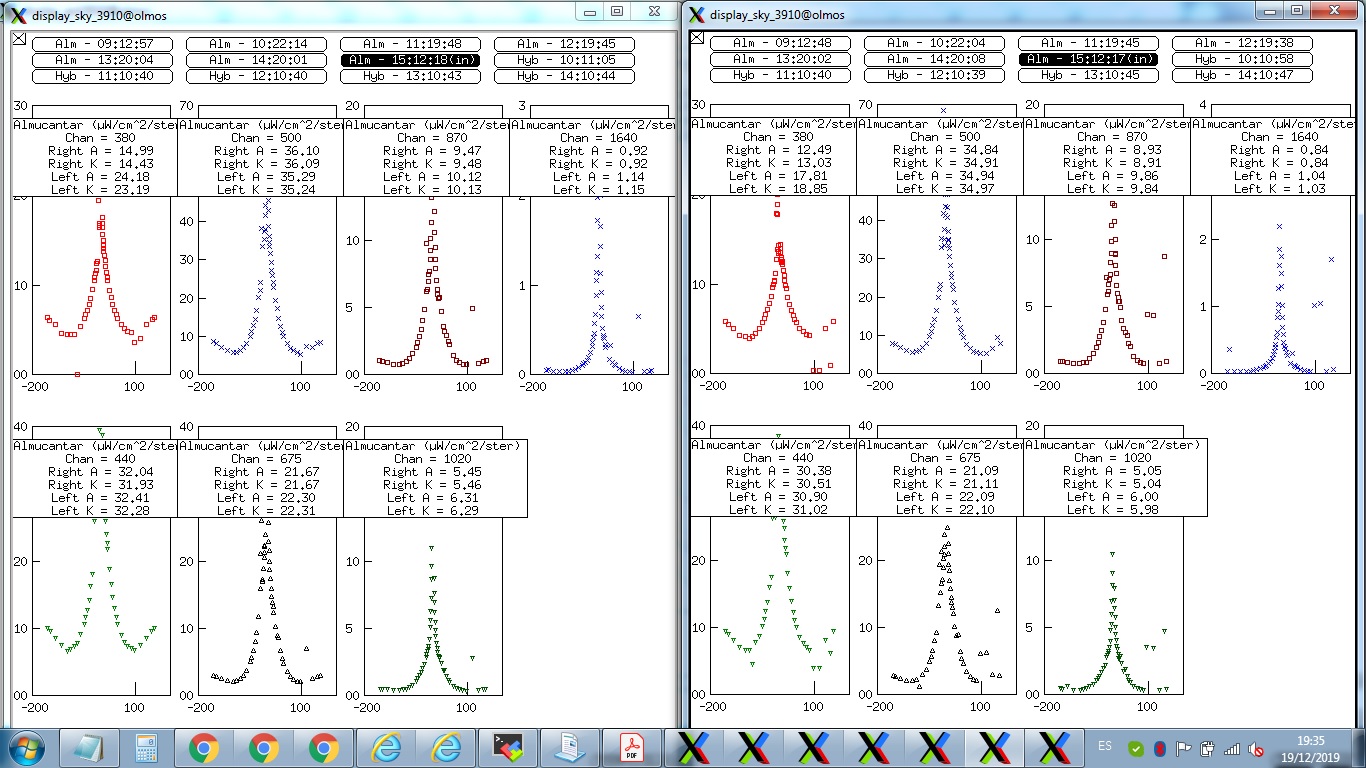Image resolution: width=1366 pixels, height=768 pixels.
Task: Click 'Left A = 17.81' in right window
Action: (x=778, y=175)
